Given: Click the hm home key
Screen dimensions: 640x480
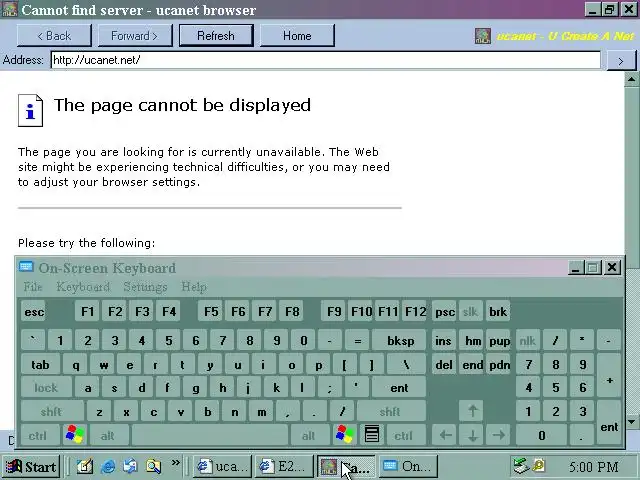Looking at the screenshot, I should (473, 341).
